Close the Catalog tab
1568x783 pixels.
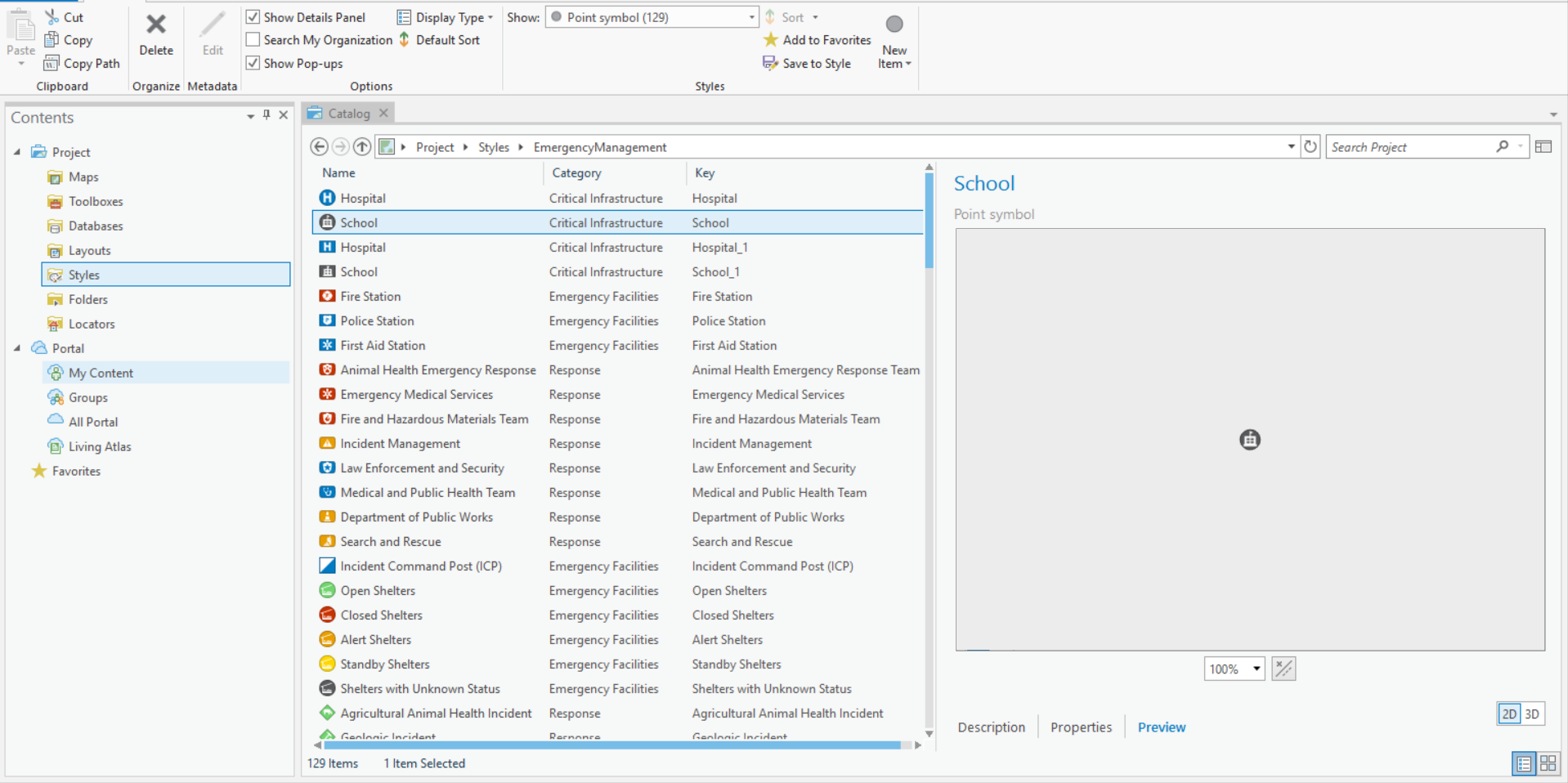pyautogui.click(x=383, y=113)
